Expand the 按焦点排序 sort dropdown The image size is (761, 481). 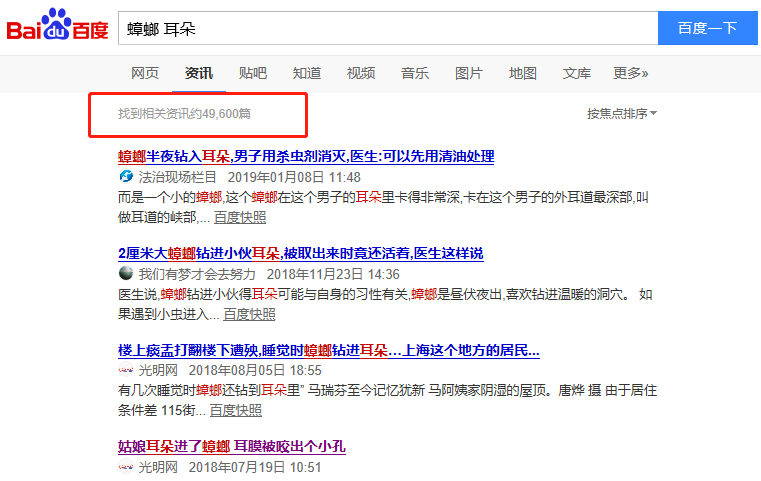click(621, 114)
